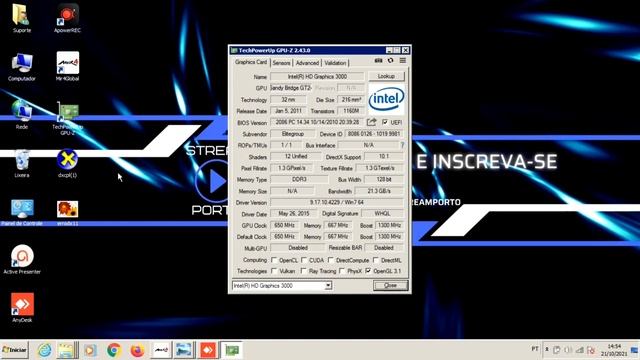Click the picture viewer taskbar button

click(184, 350)
